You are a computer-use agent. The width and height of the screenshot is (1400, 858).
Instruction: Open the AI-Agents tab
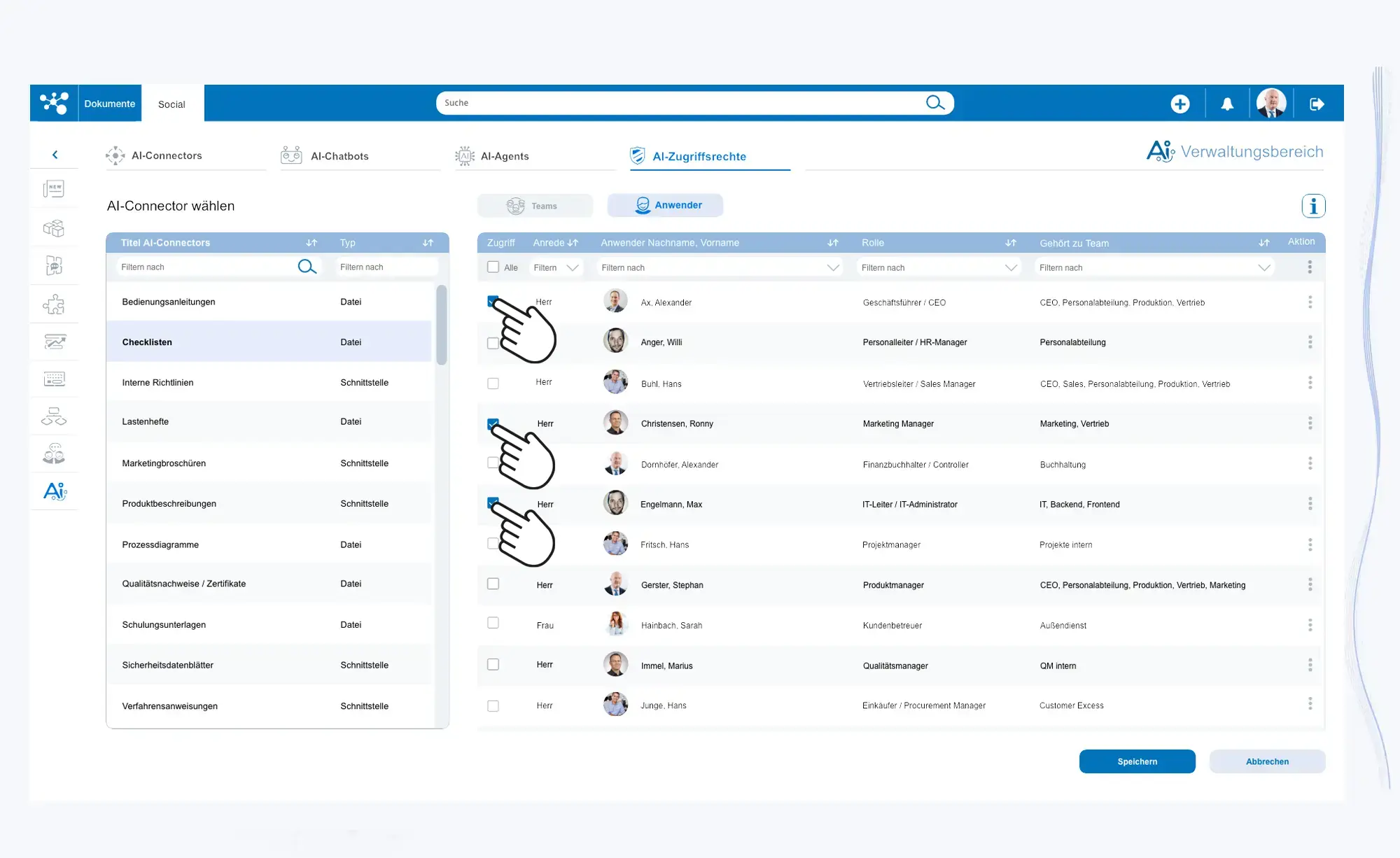point(504,156)
